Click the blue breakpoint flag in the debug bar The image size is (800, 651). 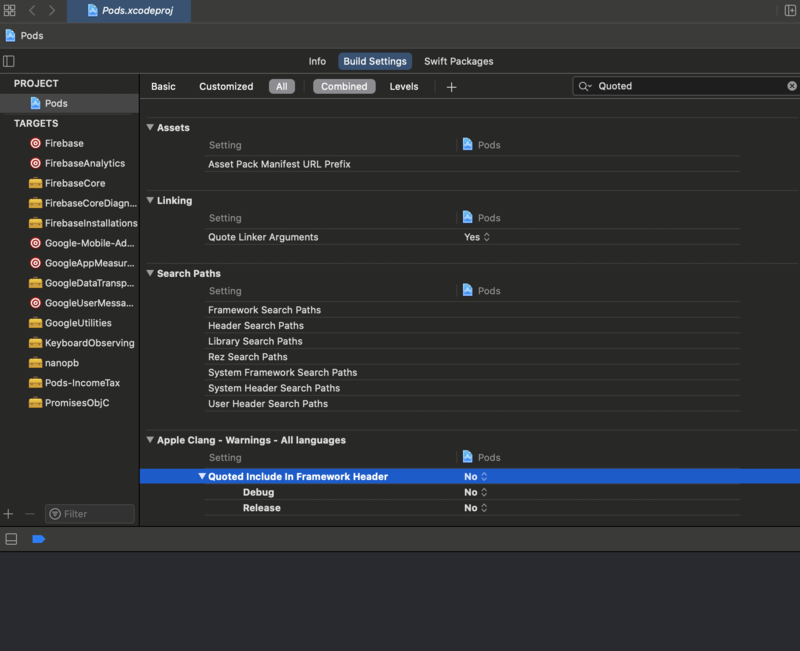37,539
